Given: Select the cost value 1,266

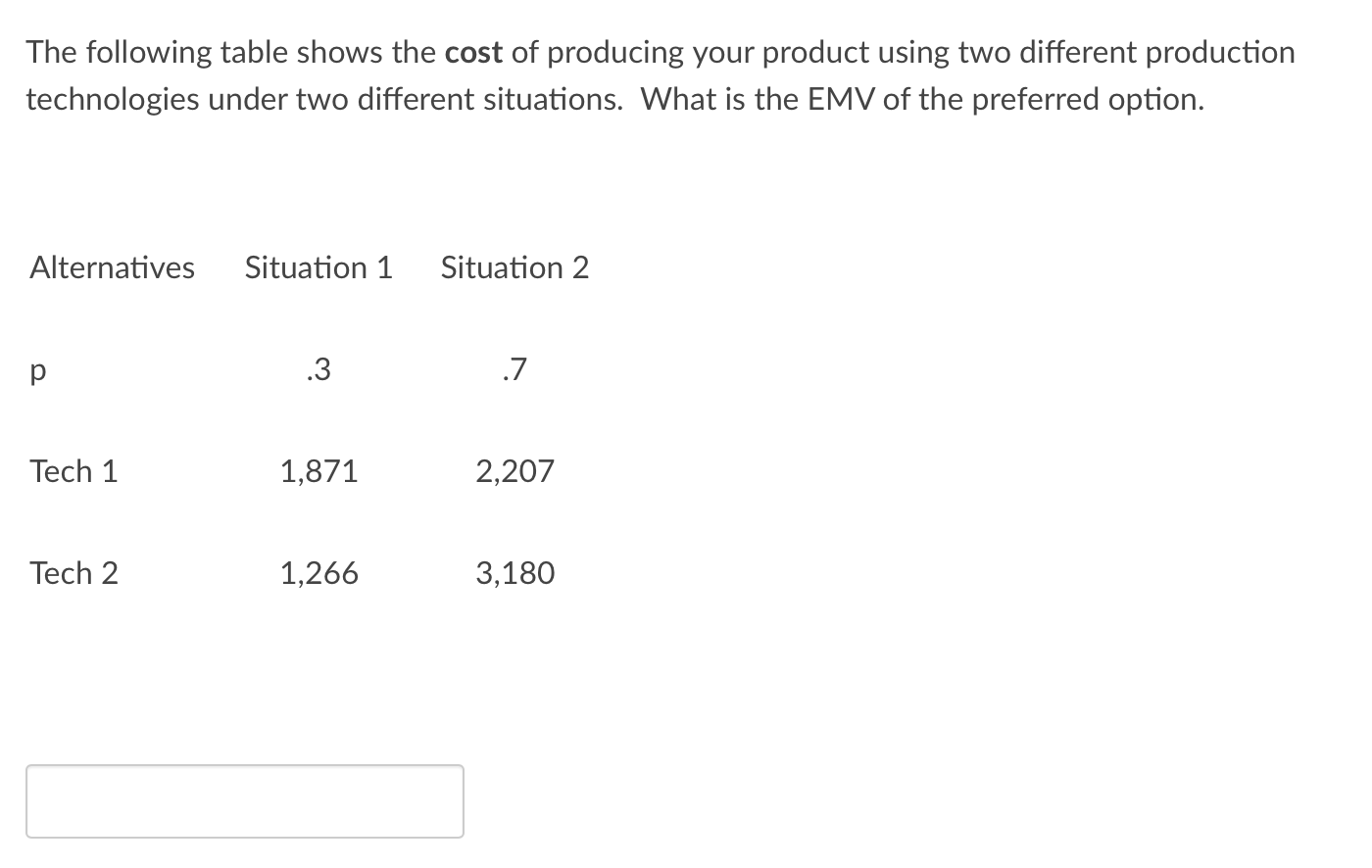Looking at the screenshot, I should [318, 573].
